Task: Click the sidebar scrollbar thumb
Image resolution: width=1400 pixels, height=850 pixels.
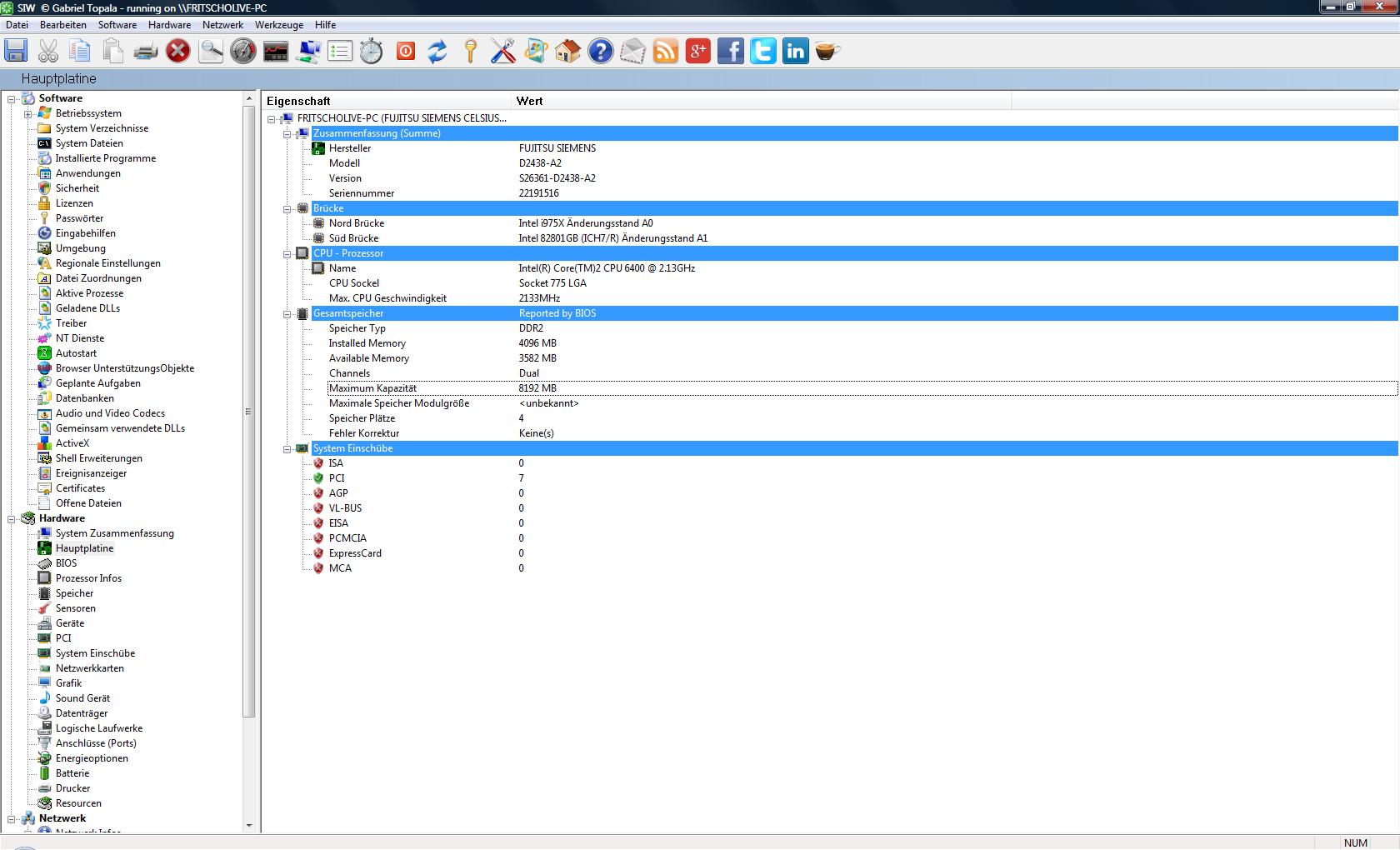Action: [x=248, y=412]
